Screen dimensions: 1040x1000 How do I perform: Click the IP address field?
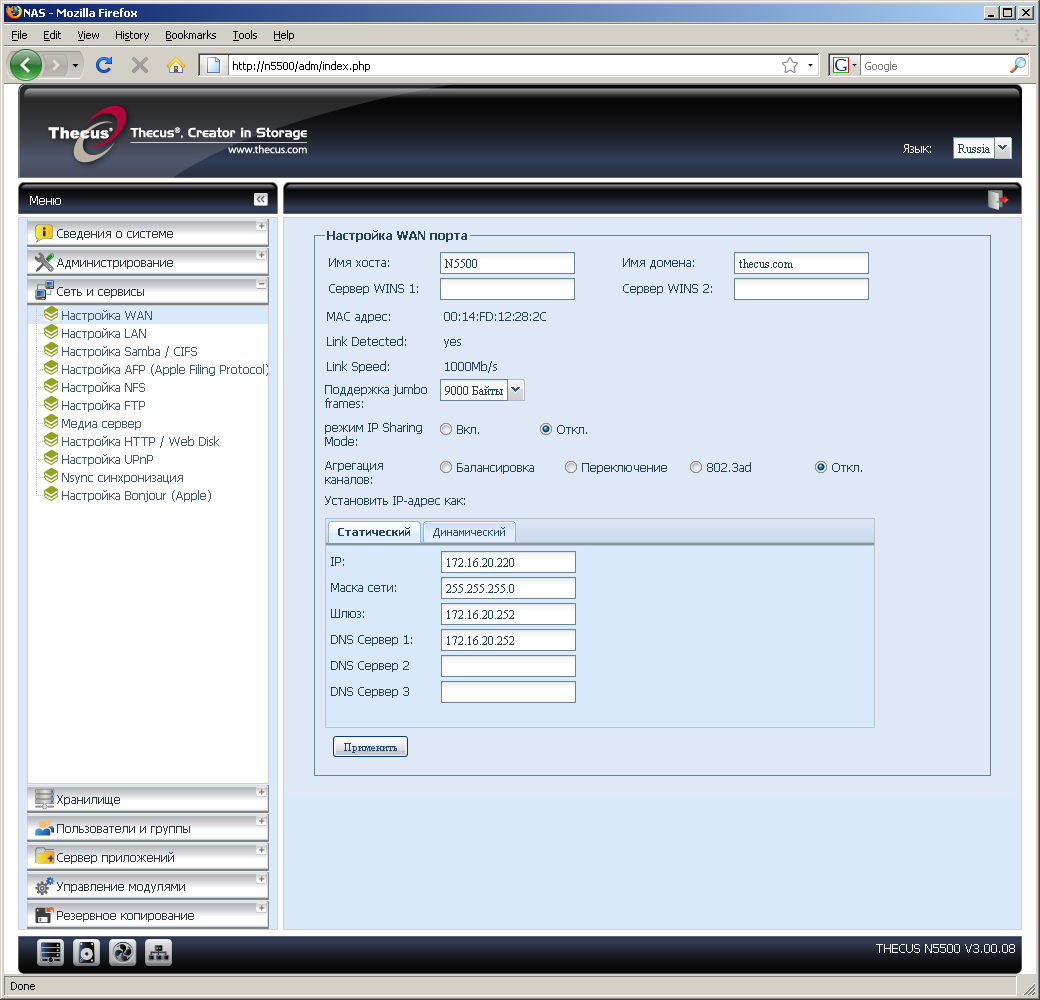508,562
